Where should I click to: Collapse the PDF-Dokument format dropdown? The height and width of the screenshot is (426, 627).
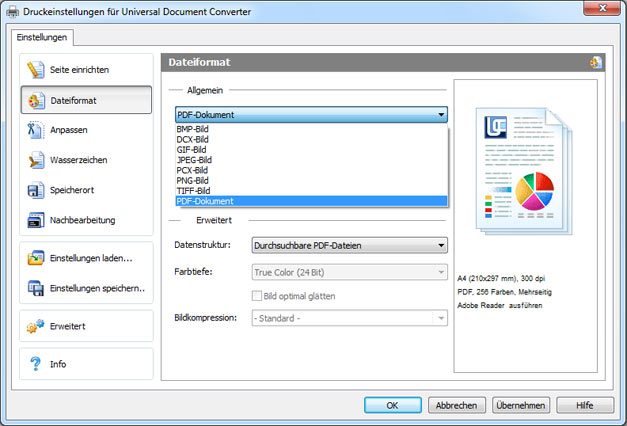[x=311, y=115]
